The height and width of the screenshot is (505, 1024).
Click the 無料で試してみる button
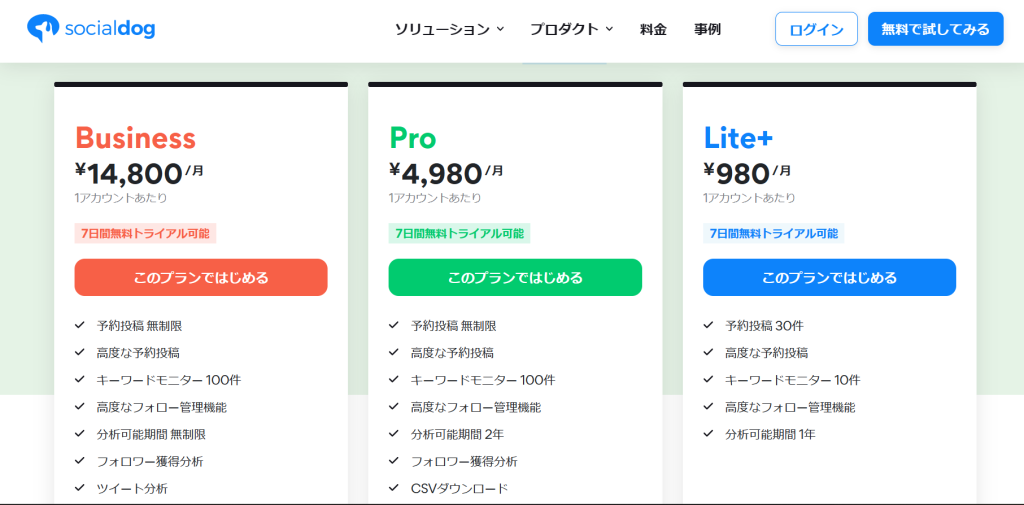935,29
